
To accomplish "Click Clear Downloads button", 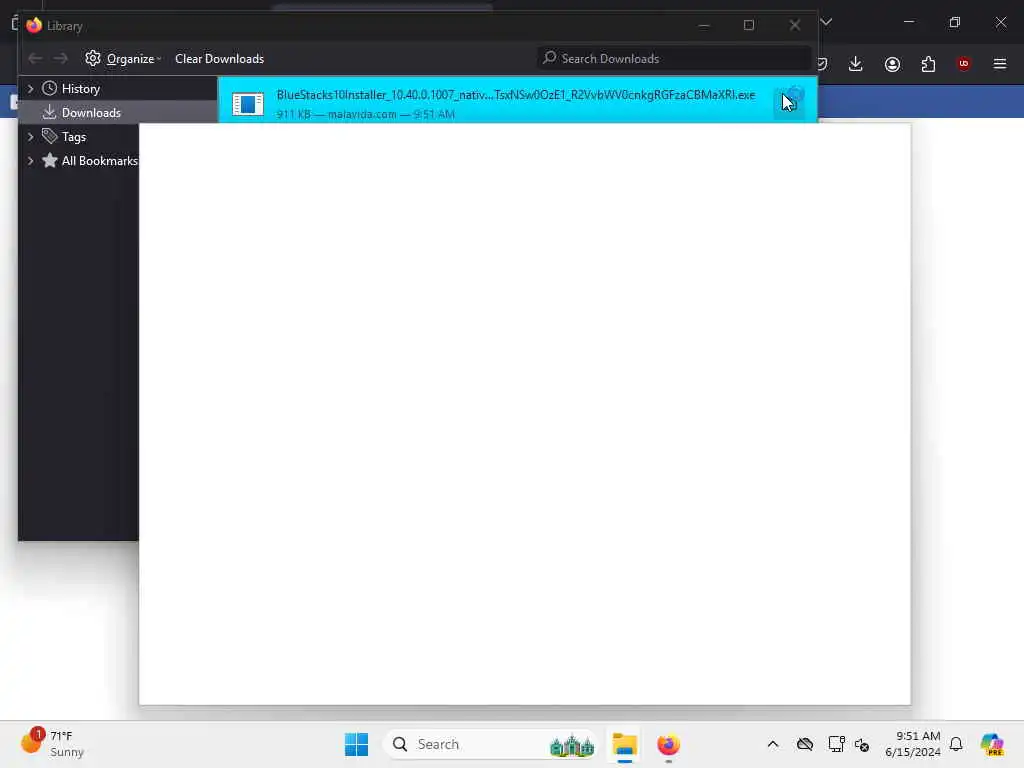I will [x=219, y=59].
